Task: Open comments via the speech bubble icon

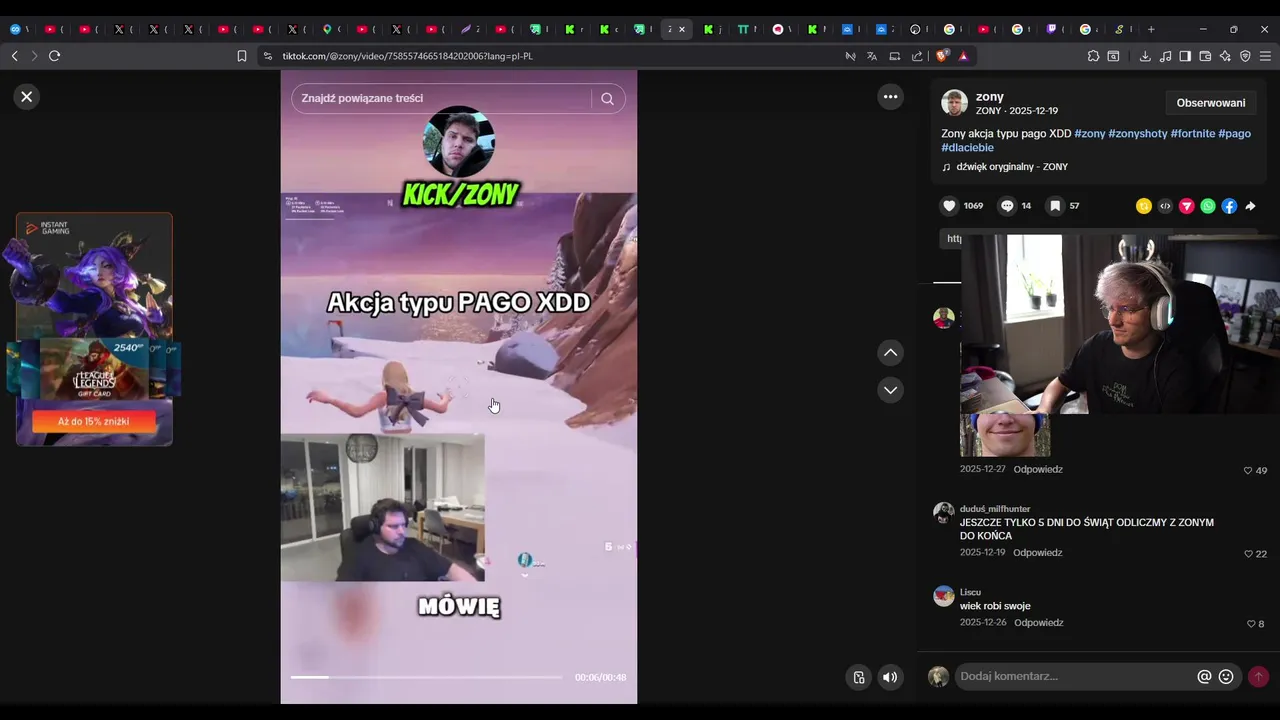Action: [1007, 206]
